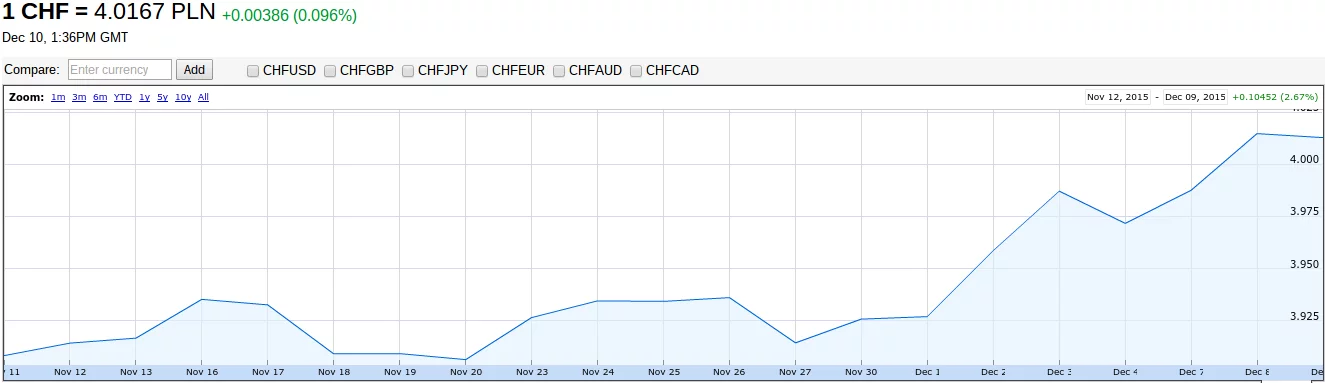
Task: Click the Add currency button
Action: (194, 70)
